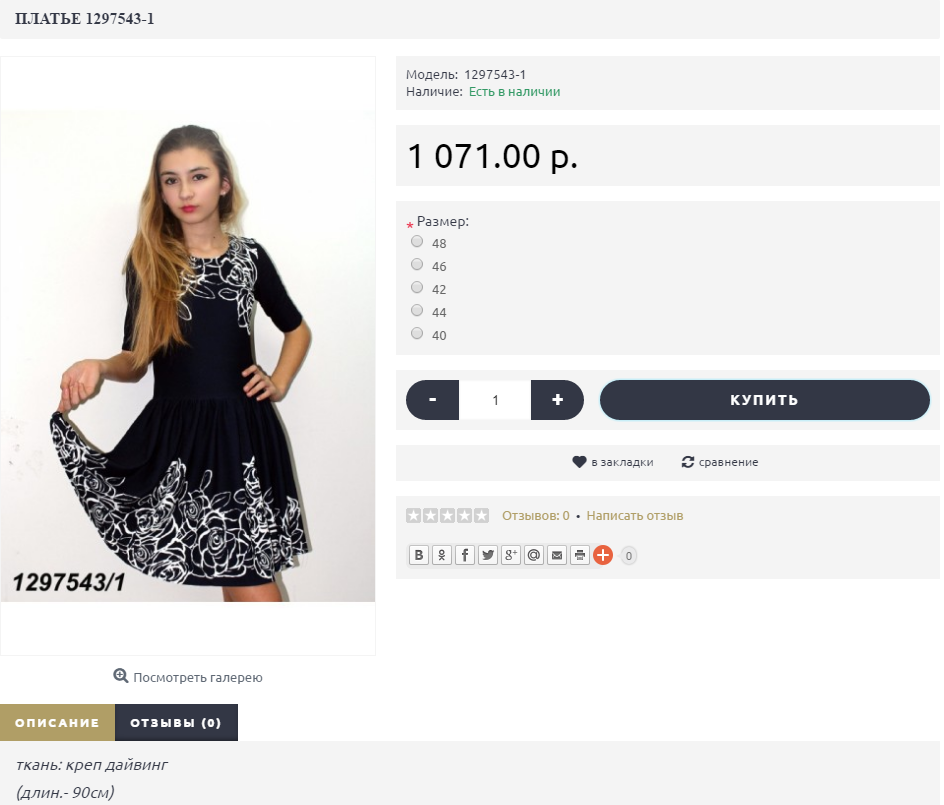Click the share counter showing 0
This screenshot has height=805, width=944.
(629, 556)
